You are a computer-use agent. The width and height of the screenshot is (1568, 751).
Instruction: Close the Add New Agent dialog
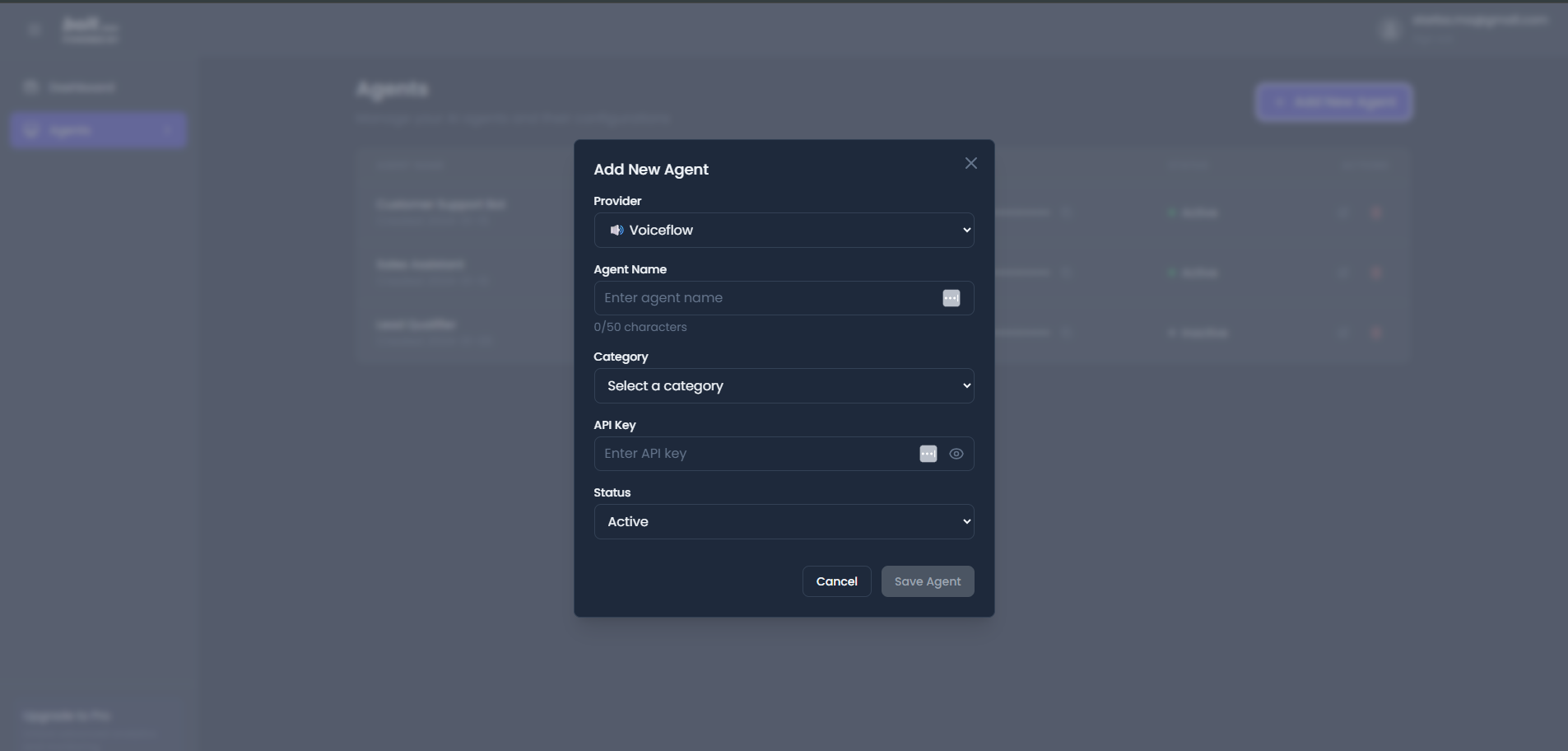pos(971,163)
